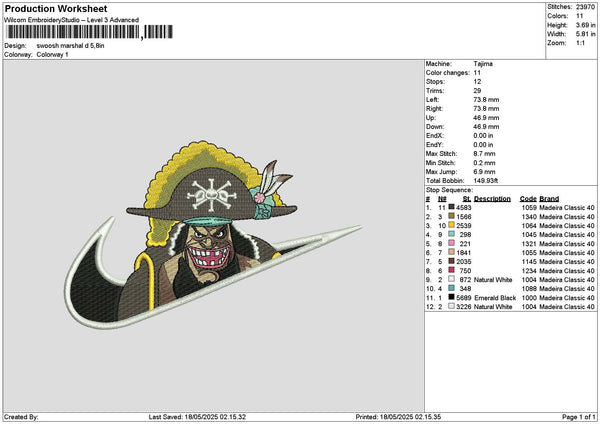Select thread code 1088 in stop 10

coord(529,289)
